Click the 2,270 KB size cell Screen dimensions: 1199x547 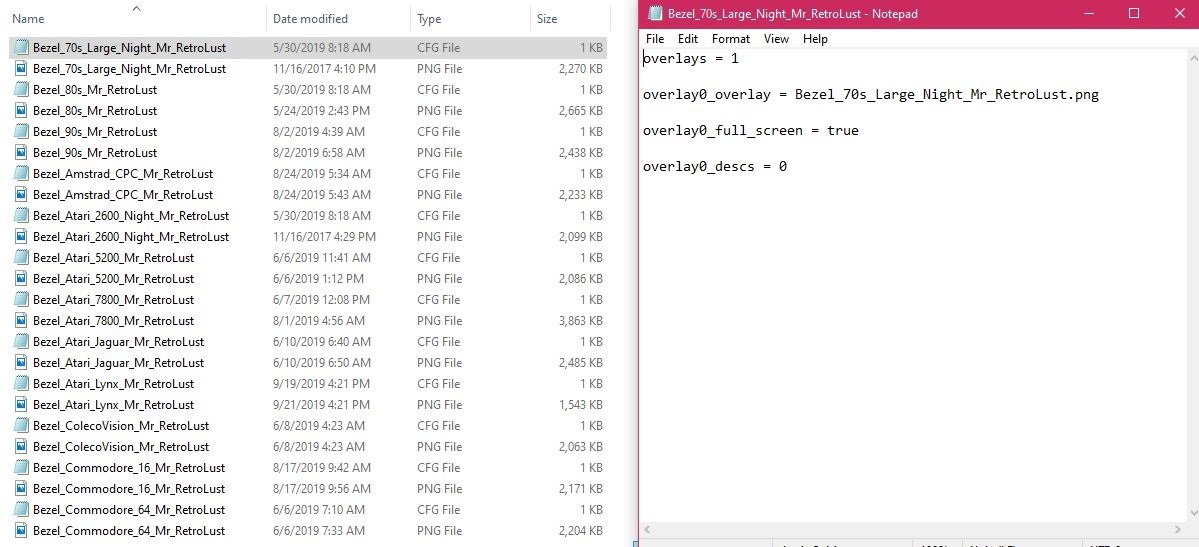(x=580, y=69)
